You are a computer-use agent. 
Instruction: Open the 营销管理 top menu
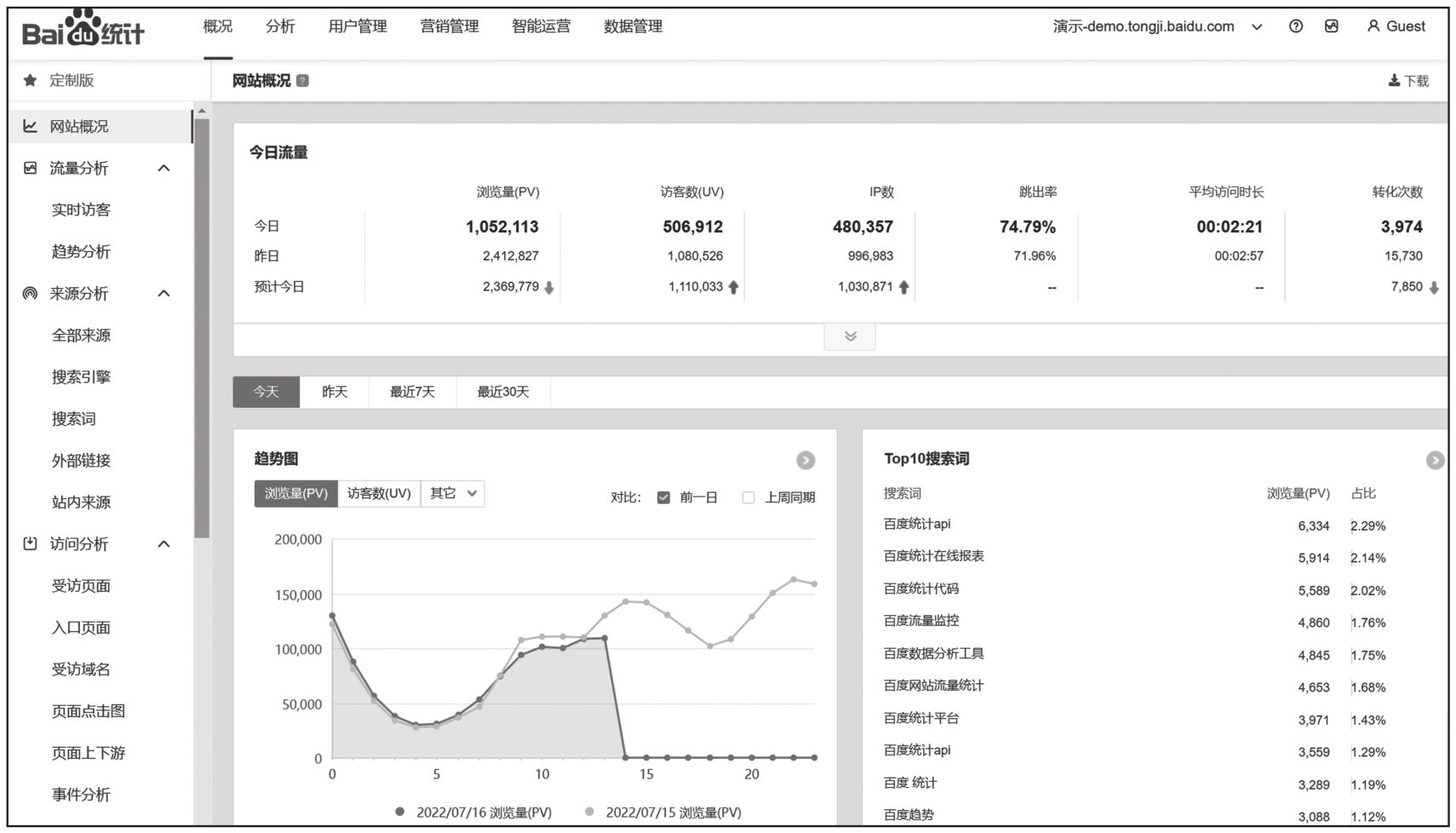(x=450, y=26)
